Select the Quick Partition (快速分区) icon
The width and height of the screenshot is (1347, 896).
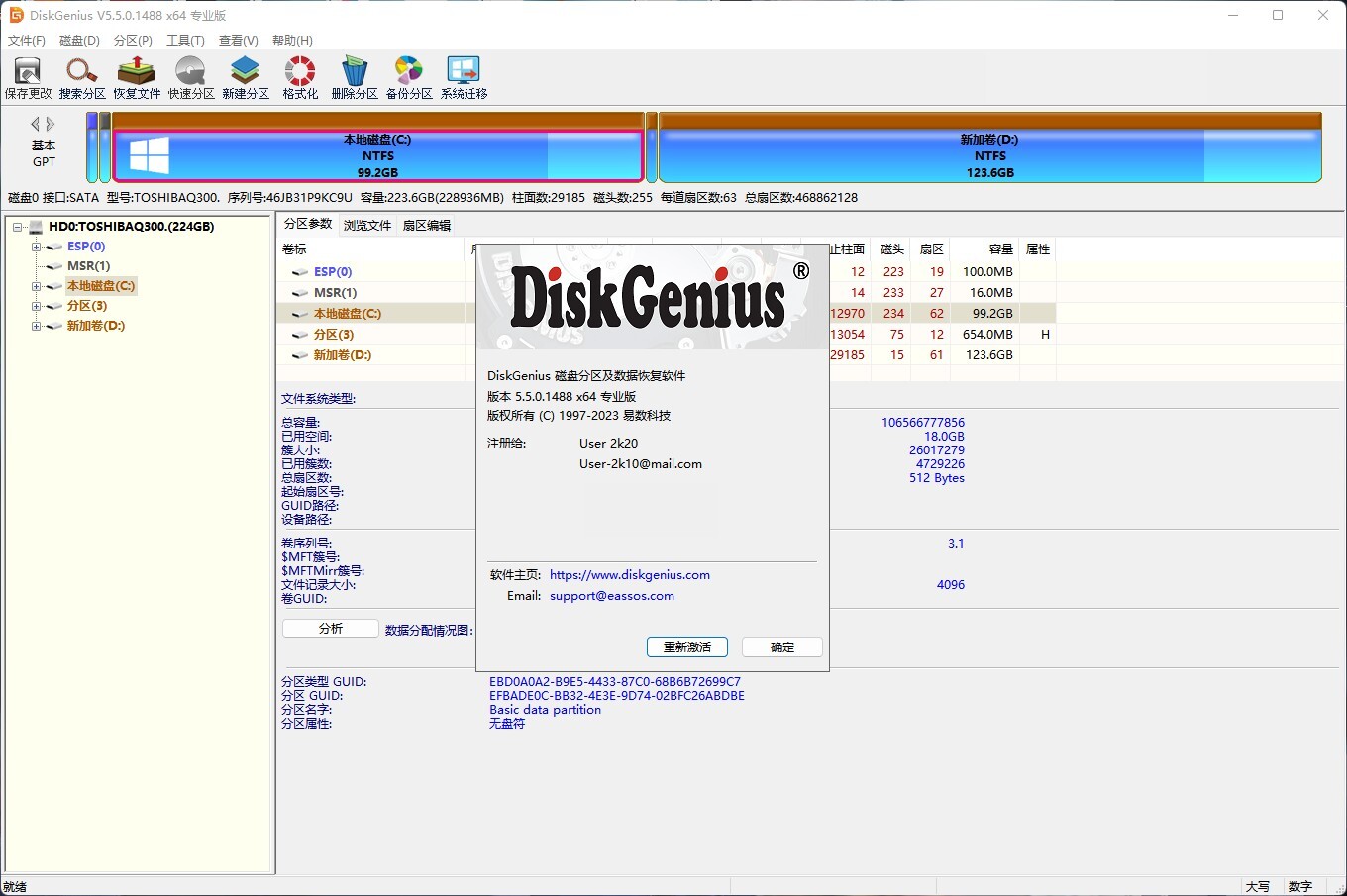click(x=191, y=77)
